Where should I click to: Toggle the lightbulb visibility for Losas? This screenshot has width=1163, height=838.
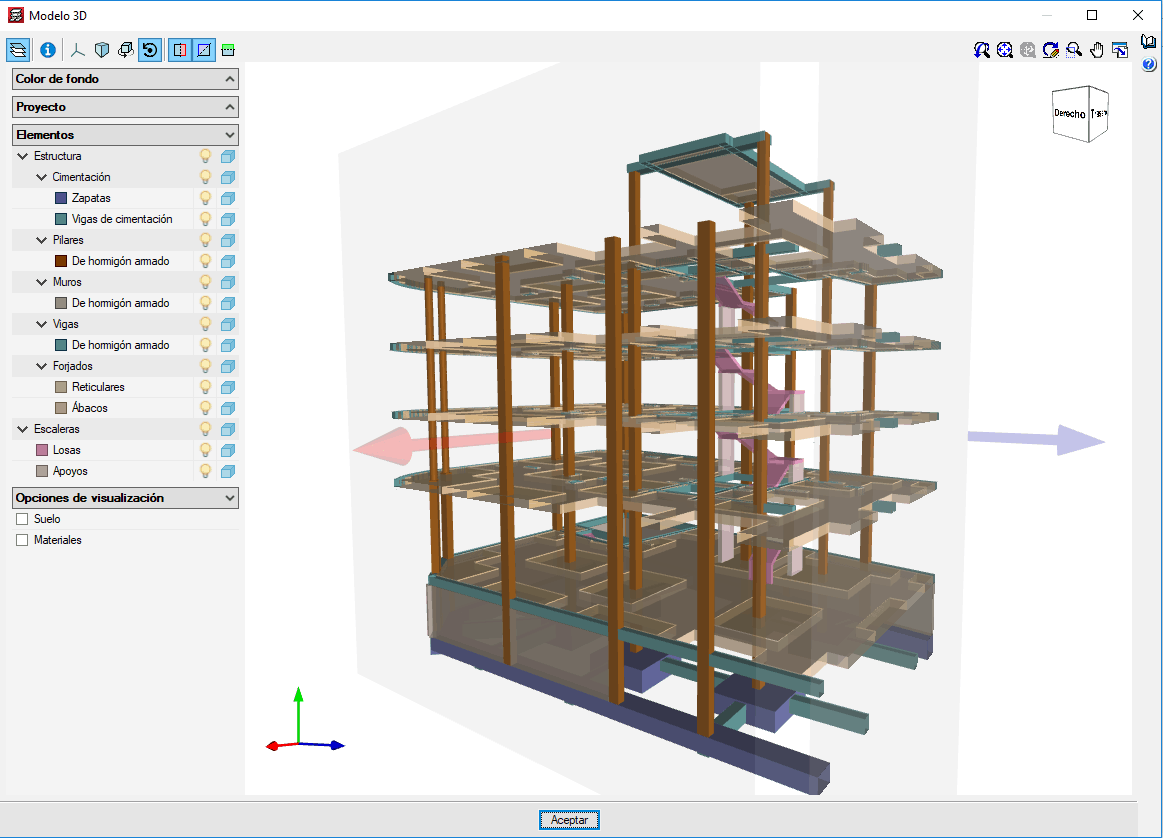pyautogui.click(x=205, y=450)
